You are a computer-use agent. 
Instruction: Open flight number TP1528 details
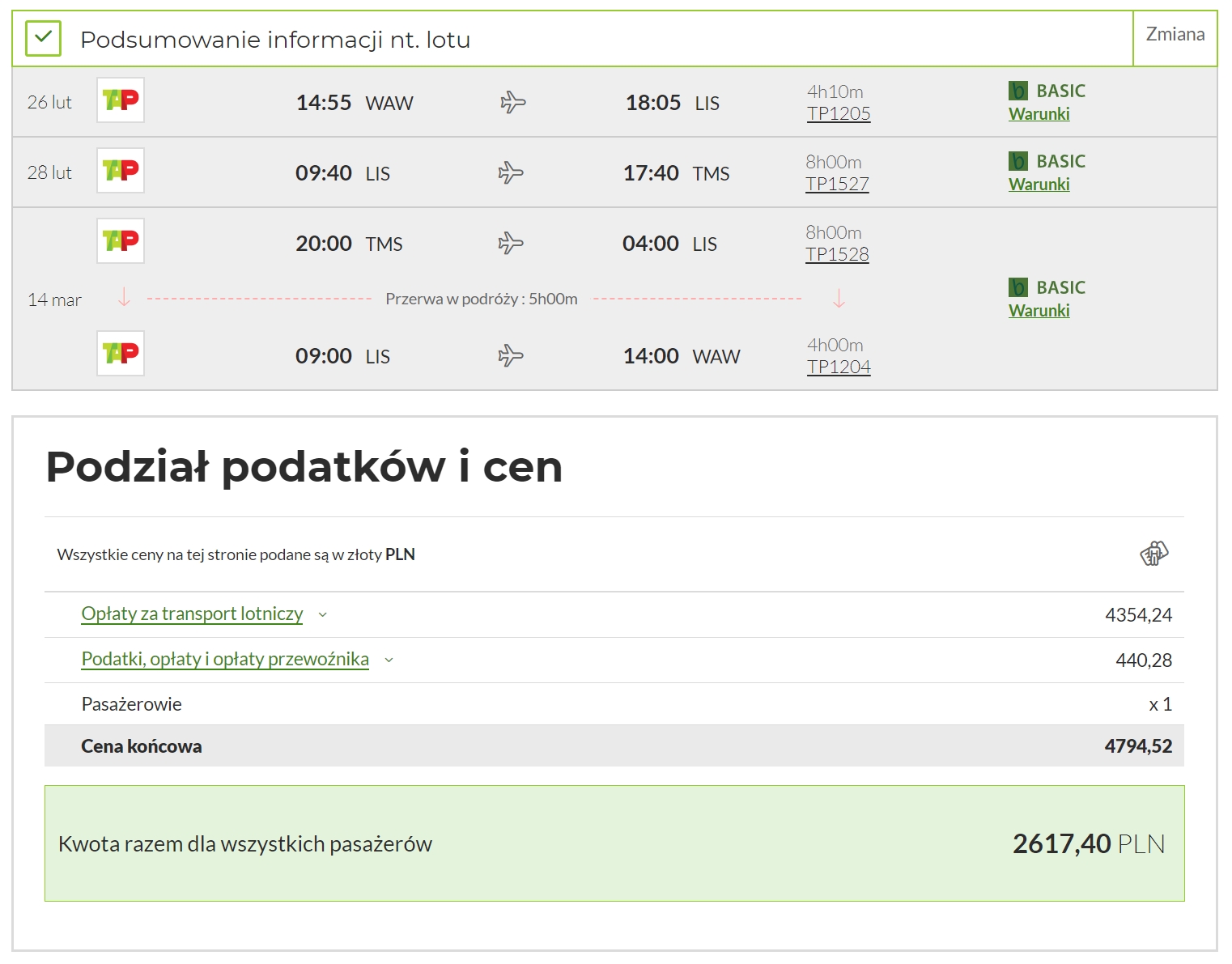[837, 254]
